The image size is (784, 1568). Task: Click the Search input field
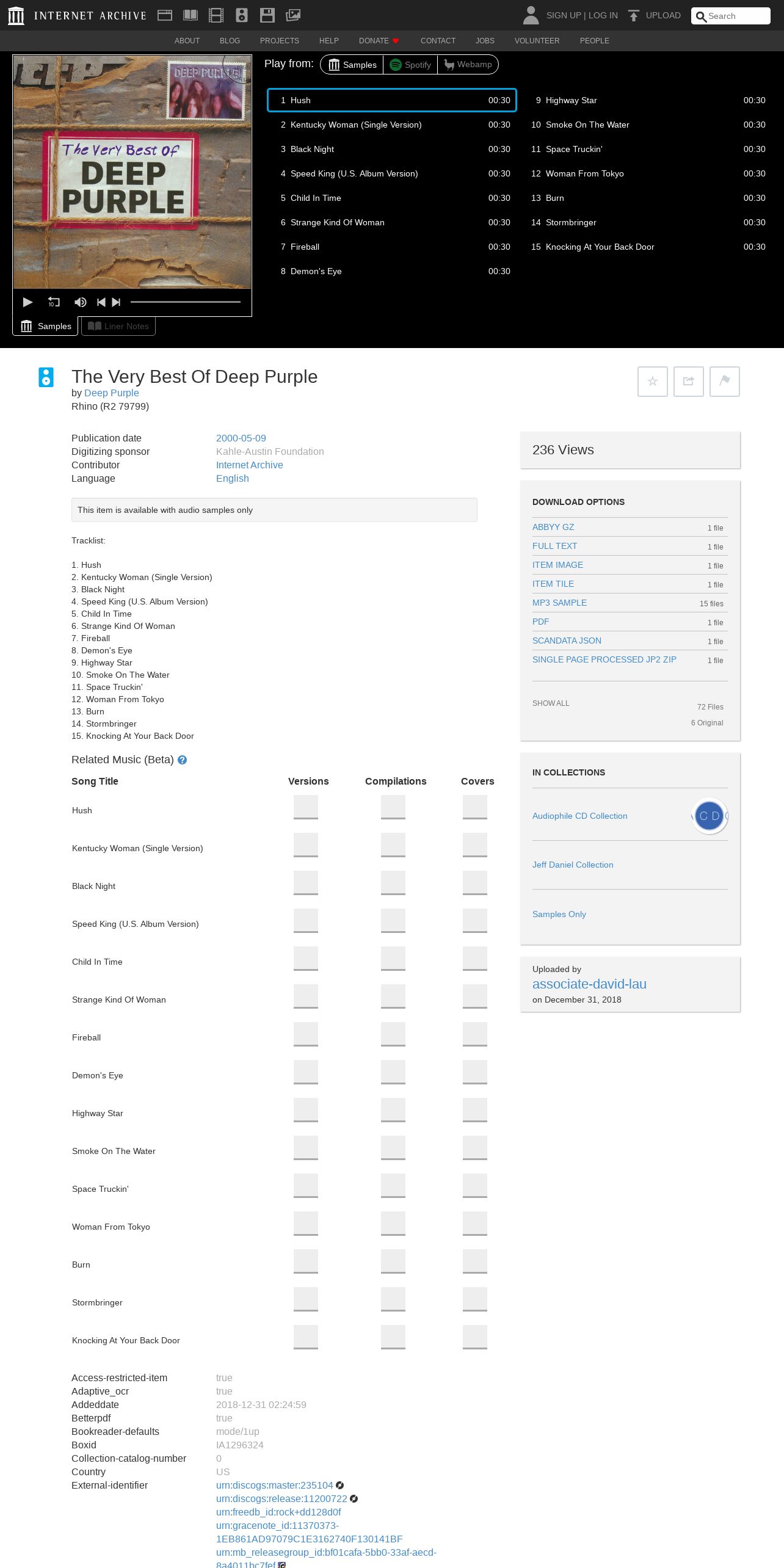click(731, 16)
